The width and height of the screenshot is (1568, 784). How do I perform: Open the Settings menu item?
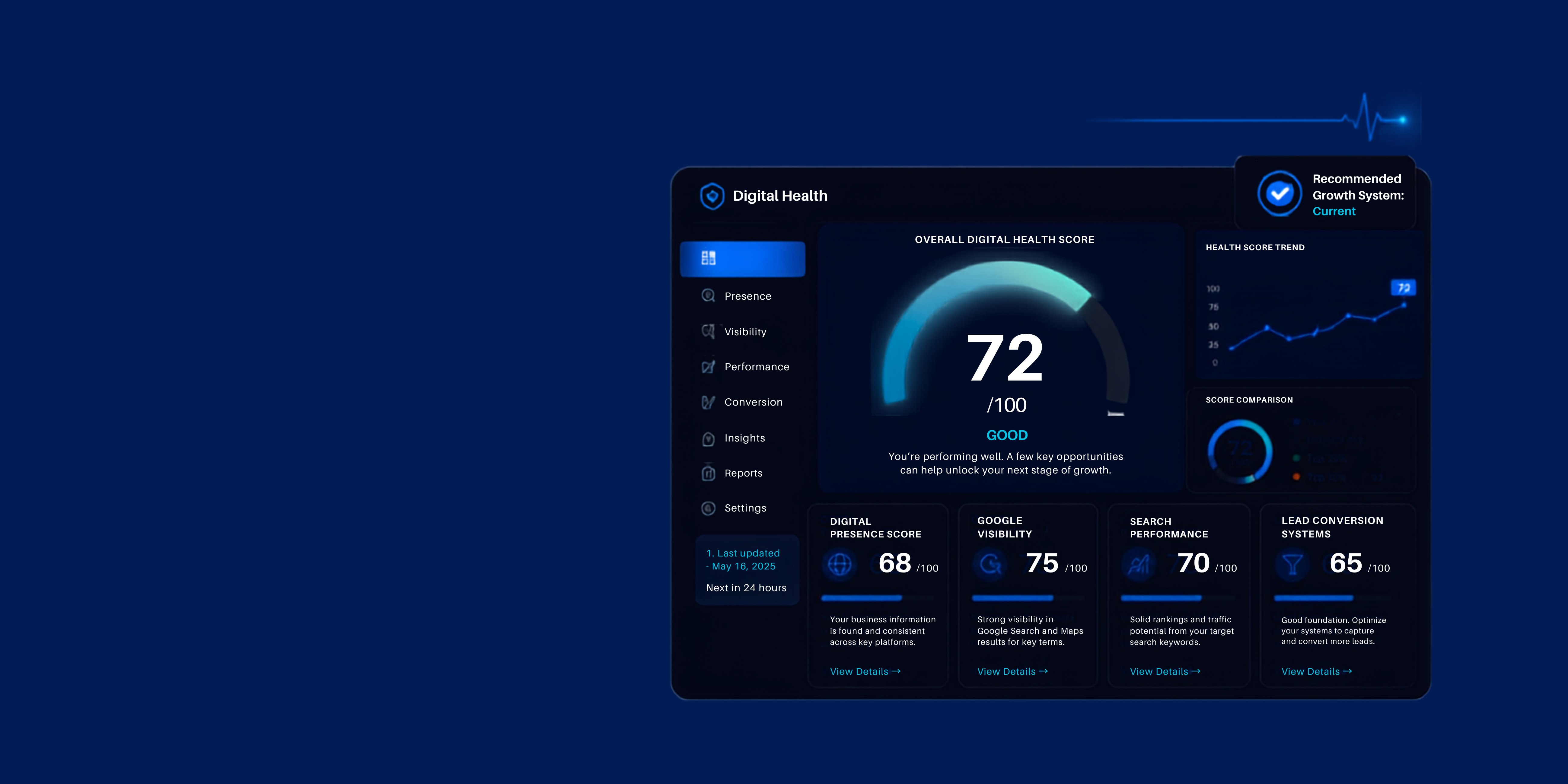745,508
